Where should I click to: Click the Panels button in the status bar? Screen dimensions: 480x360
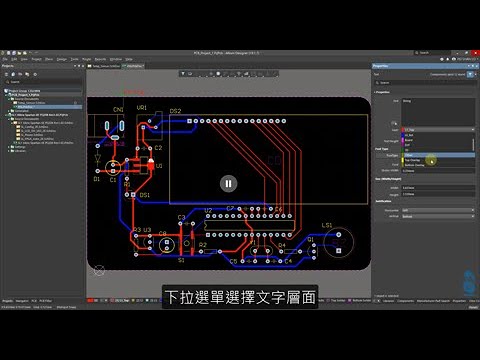(473, 307)
